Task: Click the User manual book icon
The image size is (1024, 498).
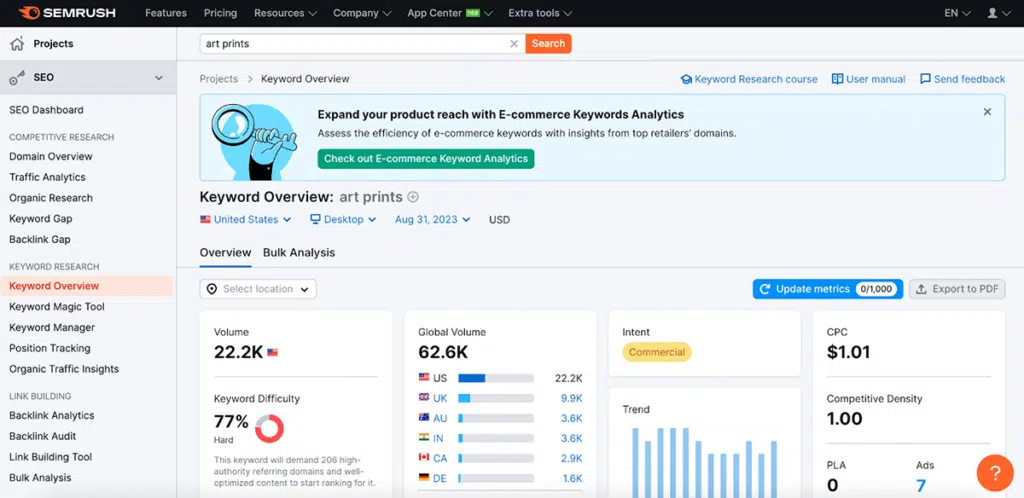Action: coord(837,79)
